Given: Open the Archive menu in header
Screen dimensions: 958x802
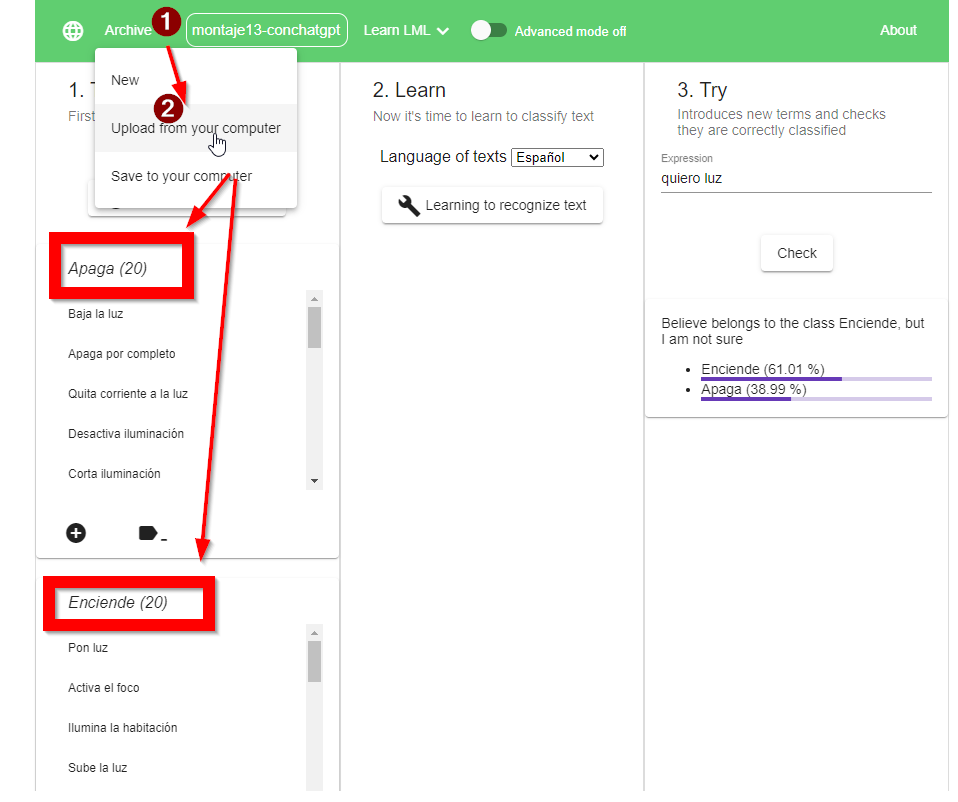Looking at the screenshot, I should click(127, 30).
